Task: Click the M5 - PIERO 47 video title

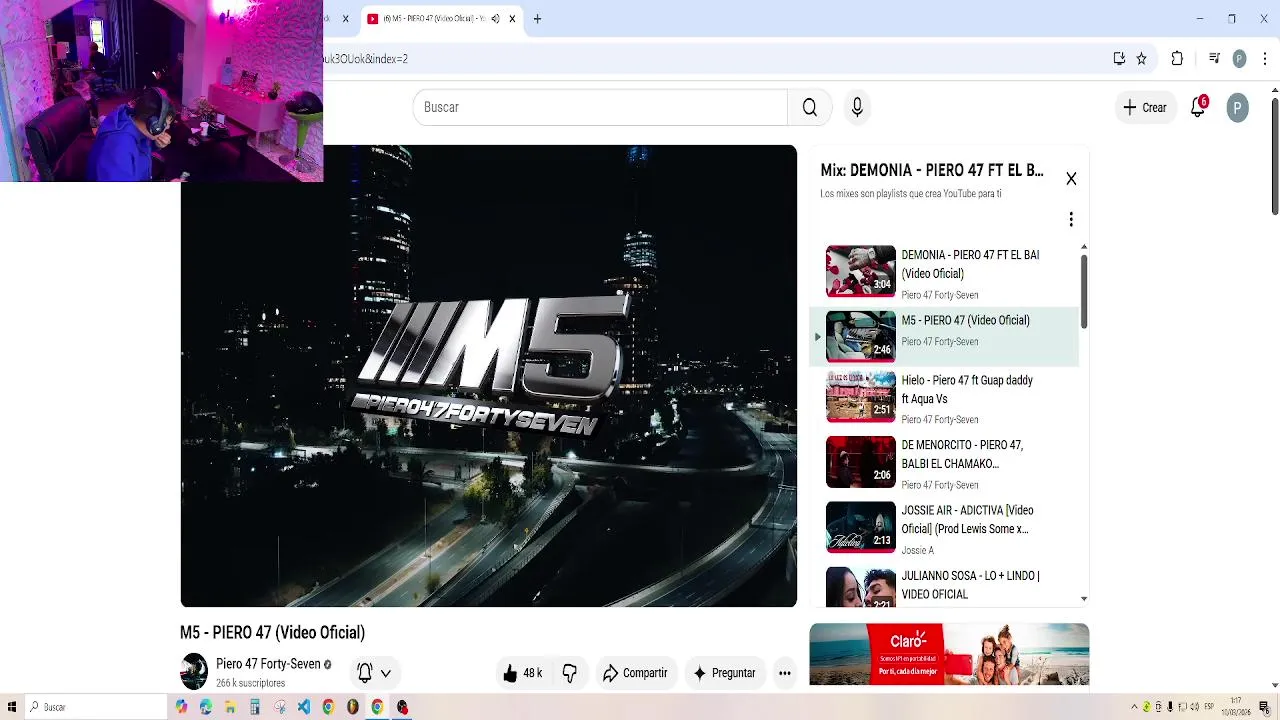Action: pos(272,633)
